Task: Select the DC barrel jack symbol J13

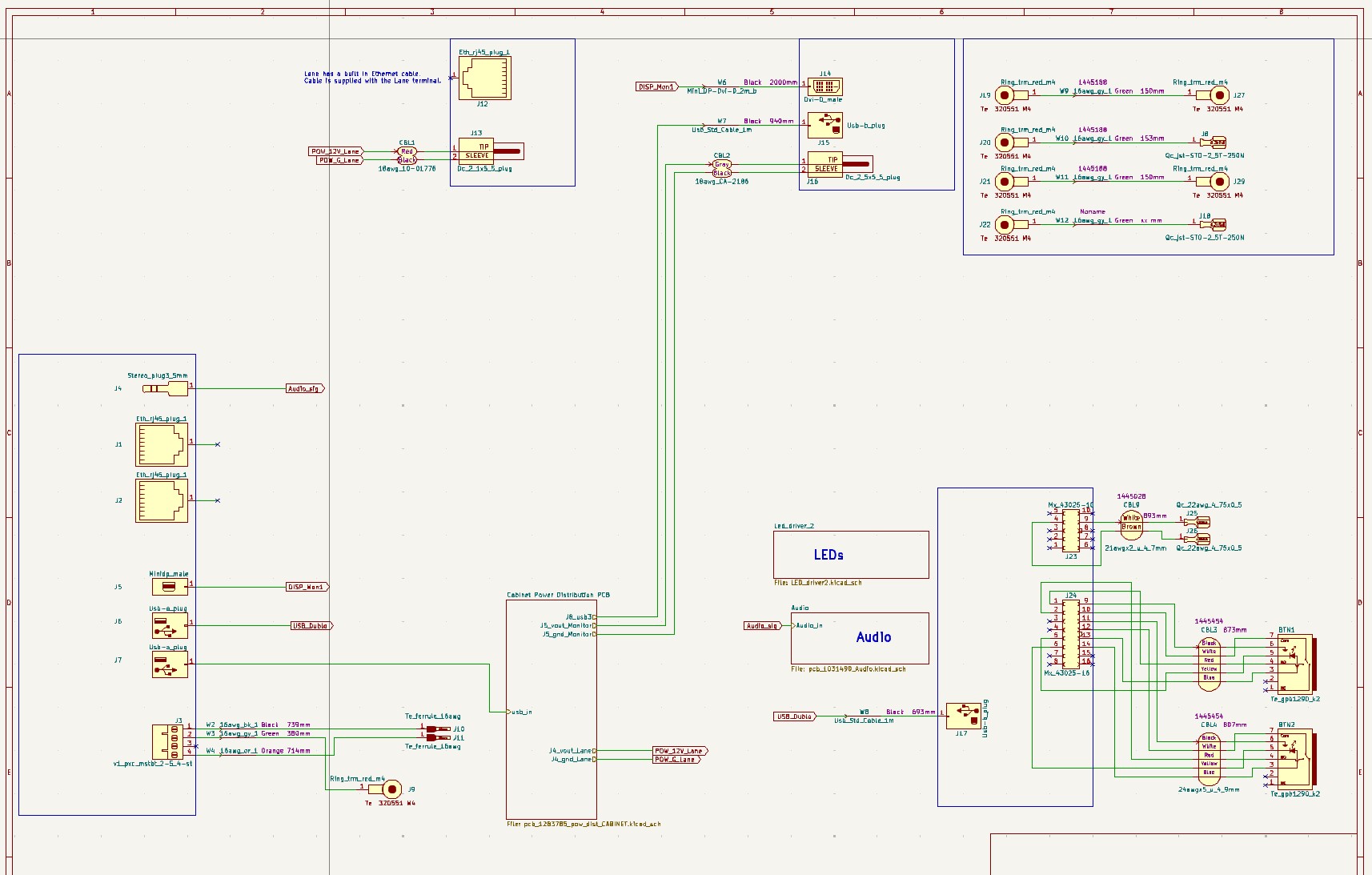Action: coord(477,152)
